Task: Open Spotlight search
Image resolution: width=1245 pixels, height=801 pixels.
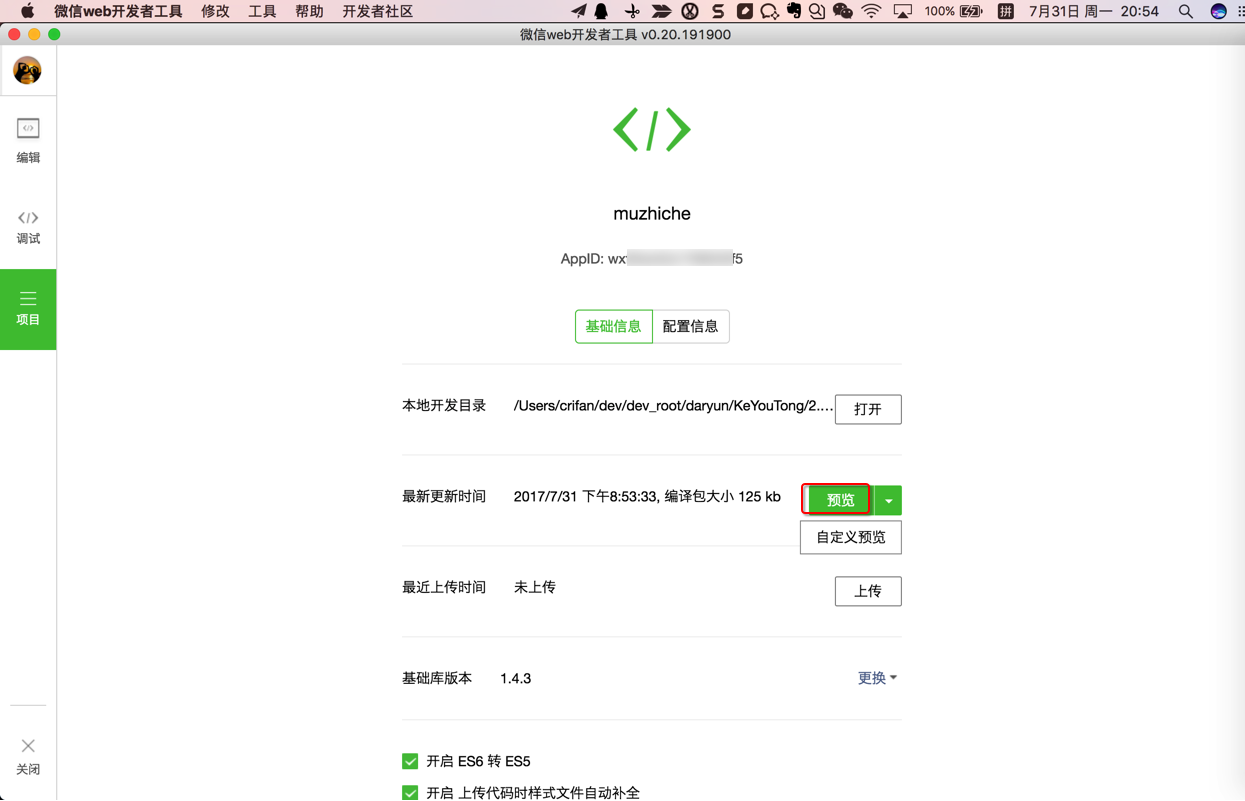Action: (1186, 11)
